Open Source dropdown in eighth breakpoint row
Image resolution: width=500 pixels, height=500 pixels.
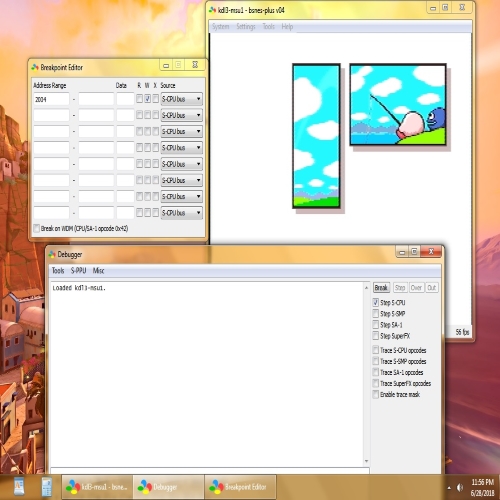(182, 213)
